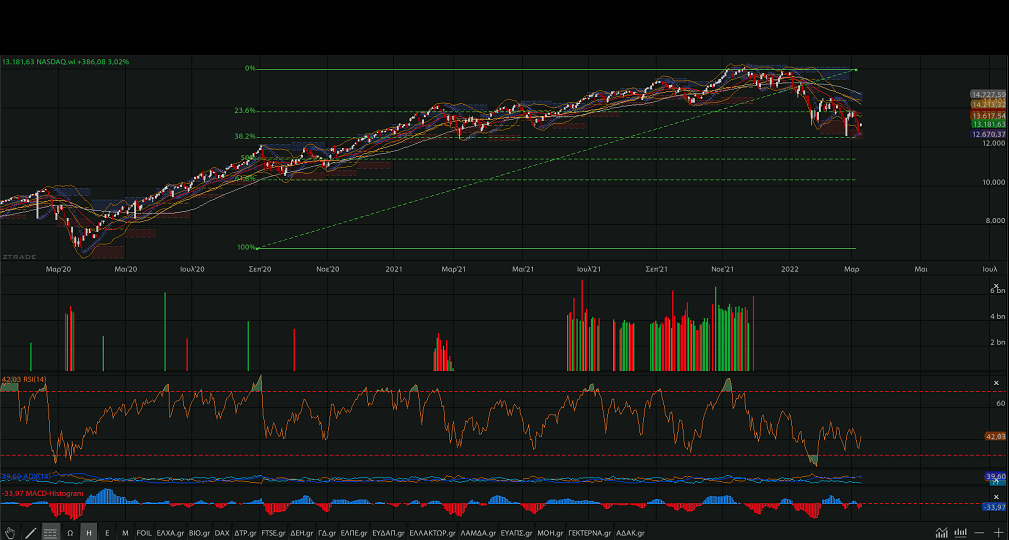This screenshot has height=540, width=1009.
Task: Click the 10.000 price axis label
Action: click(x=993, y=182)
